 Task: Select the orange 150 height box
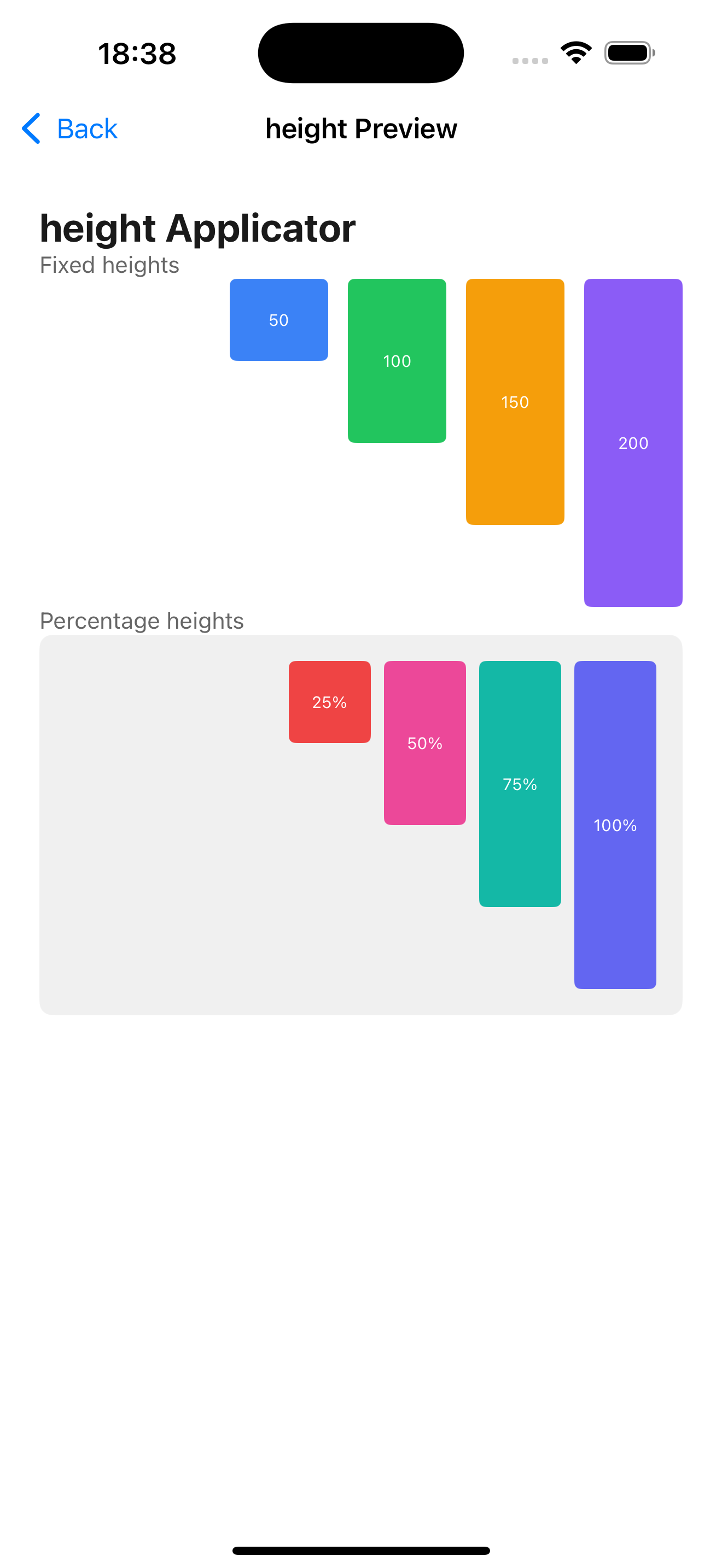515,402
